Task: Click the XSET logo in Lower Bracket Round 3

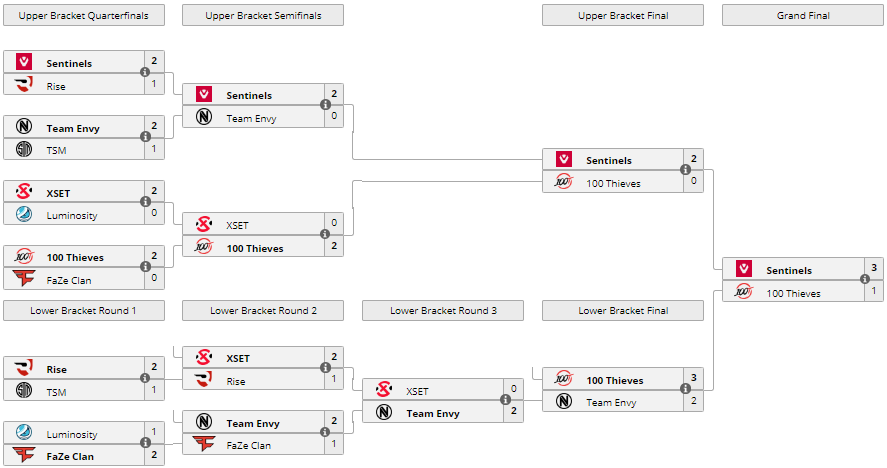Action: (x=384, y=391)
